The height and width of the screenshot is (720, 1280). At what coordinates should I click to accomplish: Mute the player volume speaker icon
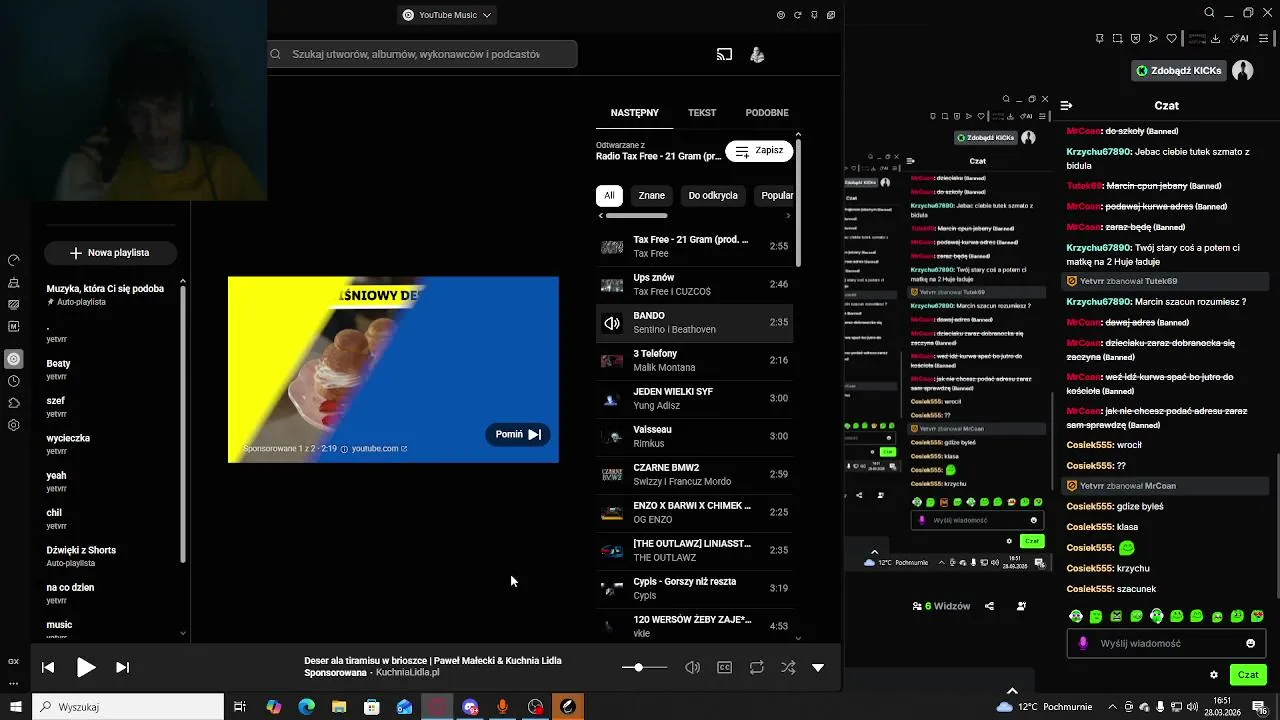[692, 667]
